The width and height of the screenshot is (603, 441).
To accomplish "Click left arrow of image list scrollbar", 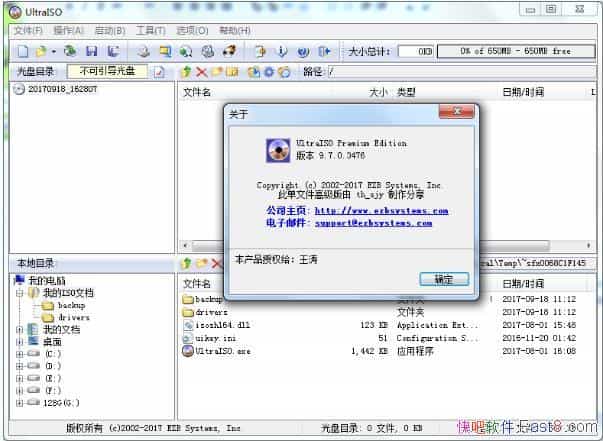I will coord(185,245).
